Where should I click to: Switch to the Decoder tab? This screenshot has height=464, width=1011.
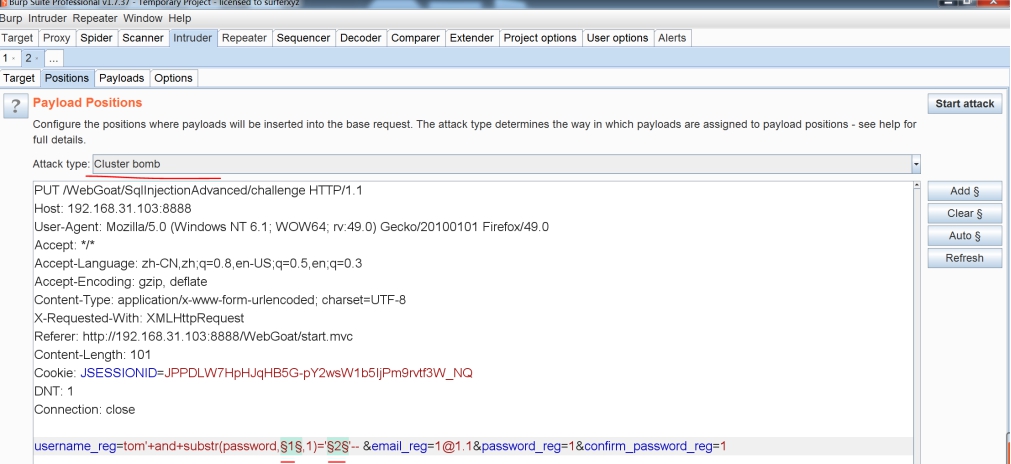click(360, 38)
